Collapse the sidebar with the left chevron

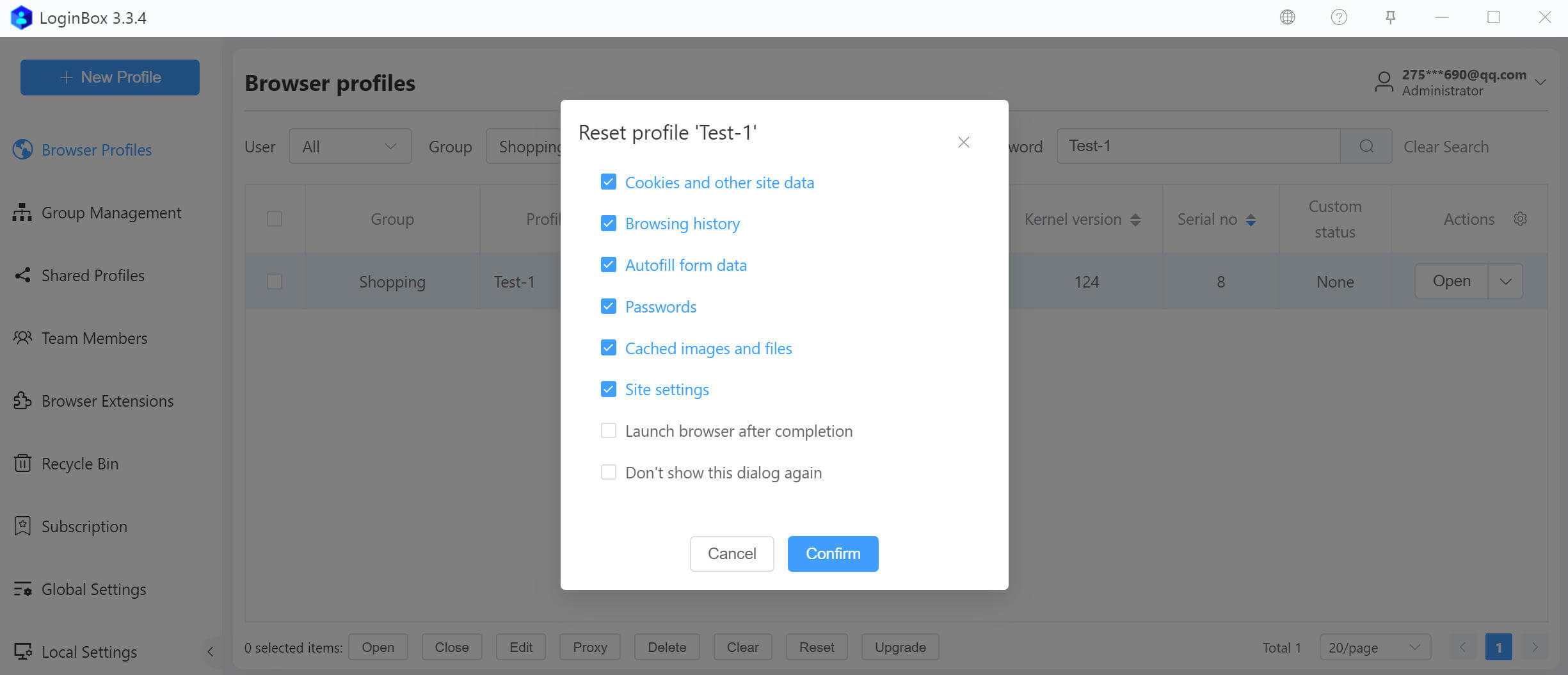(210, 651)
